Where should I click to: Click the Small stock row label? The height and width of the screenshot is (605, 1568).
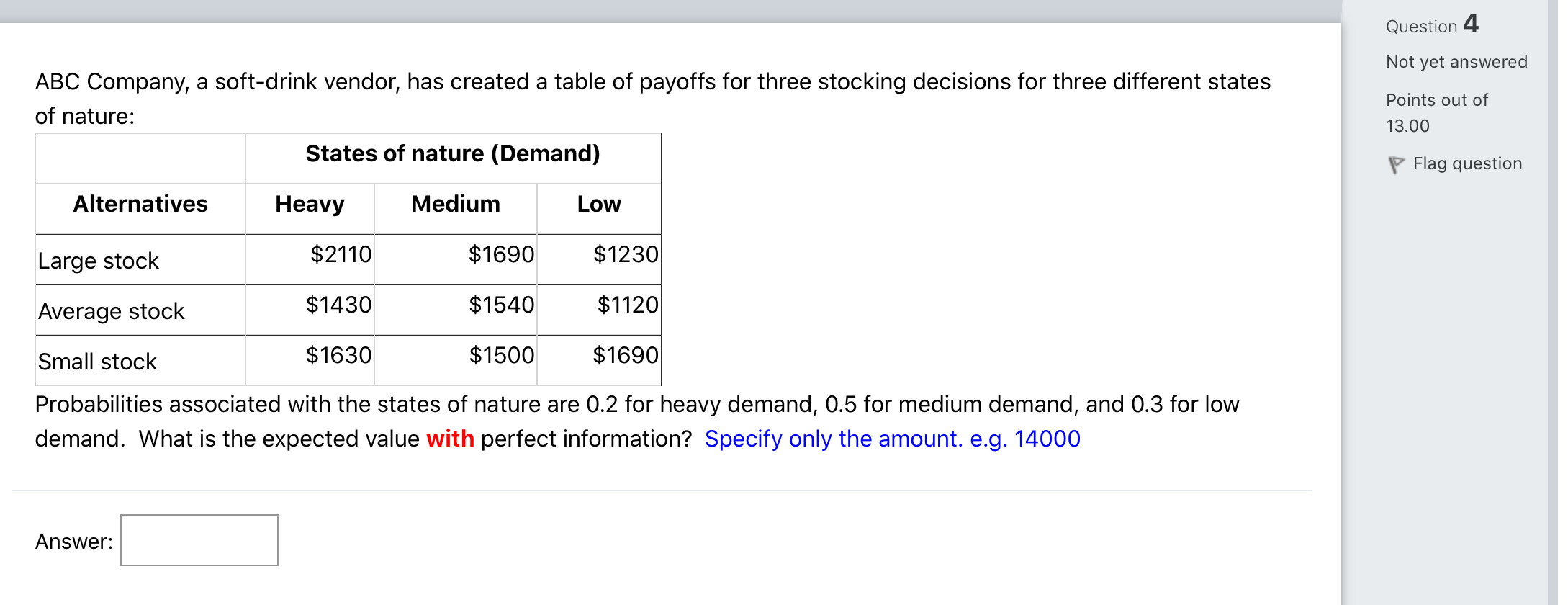97,362
